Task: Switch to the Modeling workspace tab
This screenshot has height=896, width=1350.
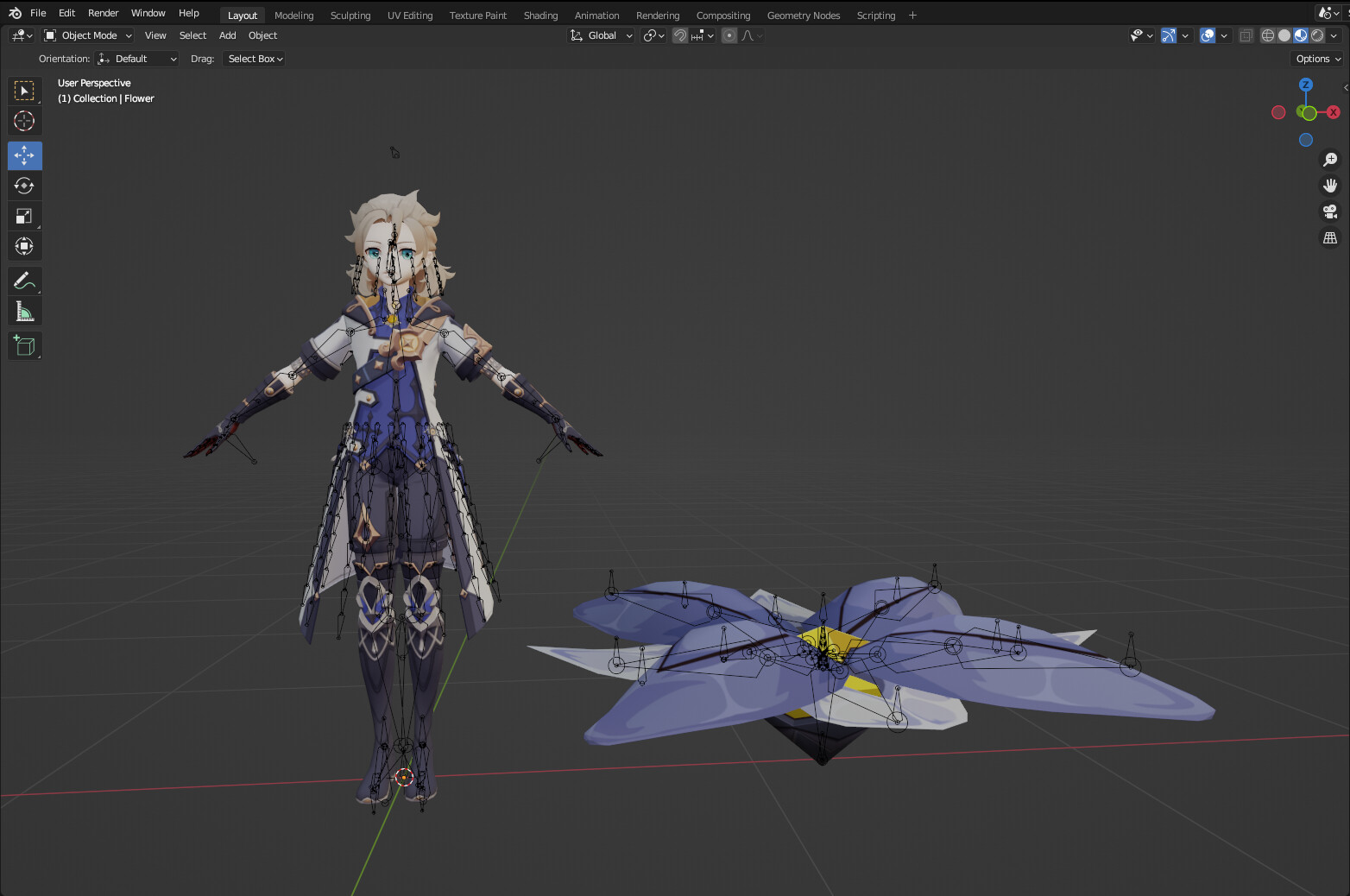Action: (293, 16)
